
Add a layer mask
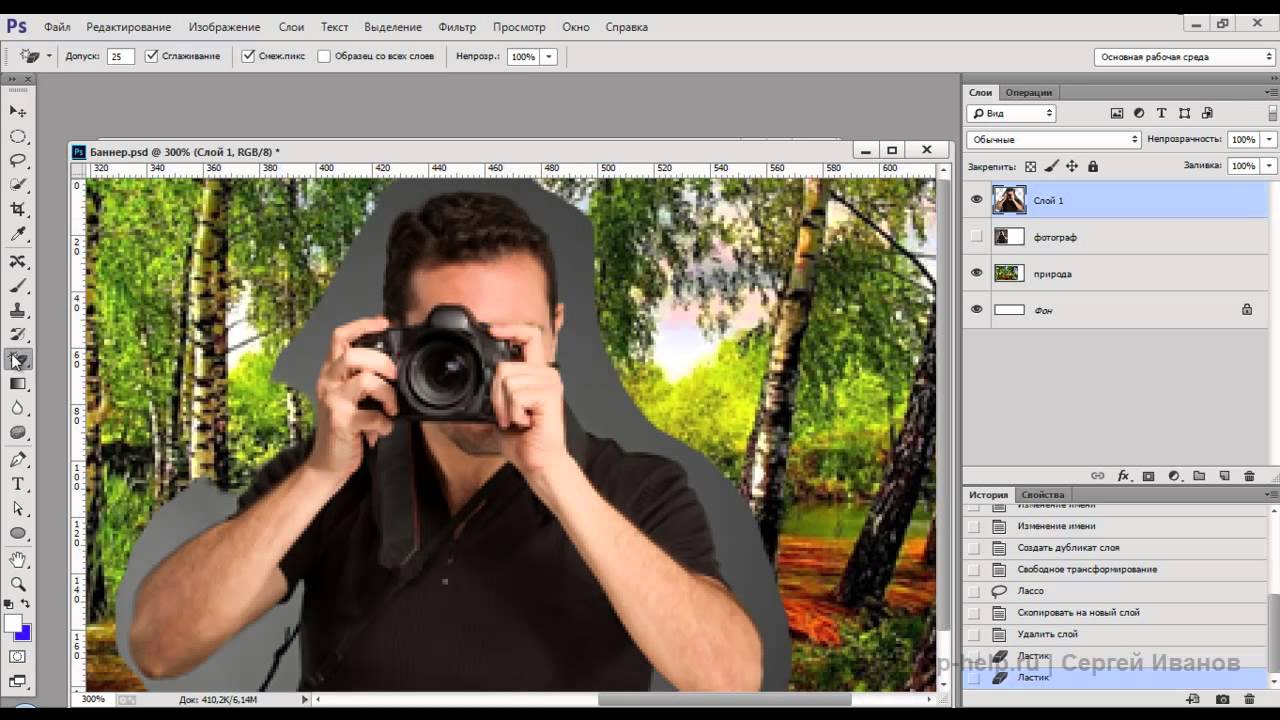tap(1148, 476)
